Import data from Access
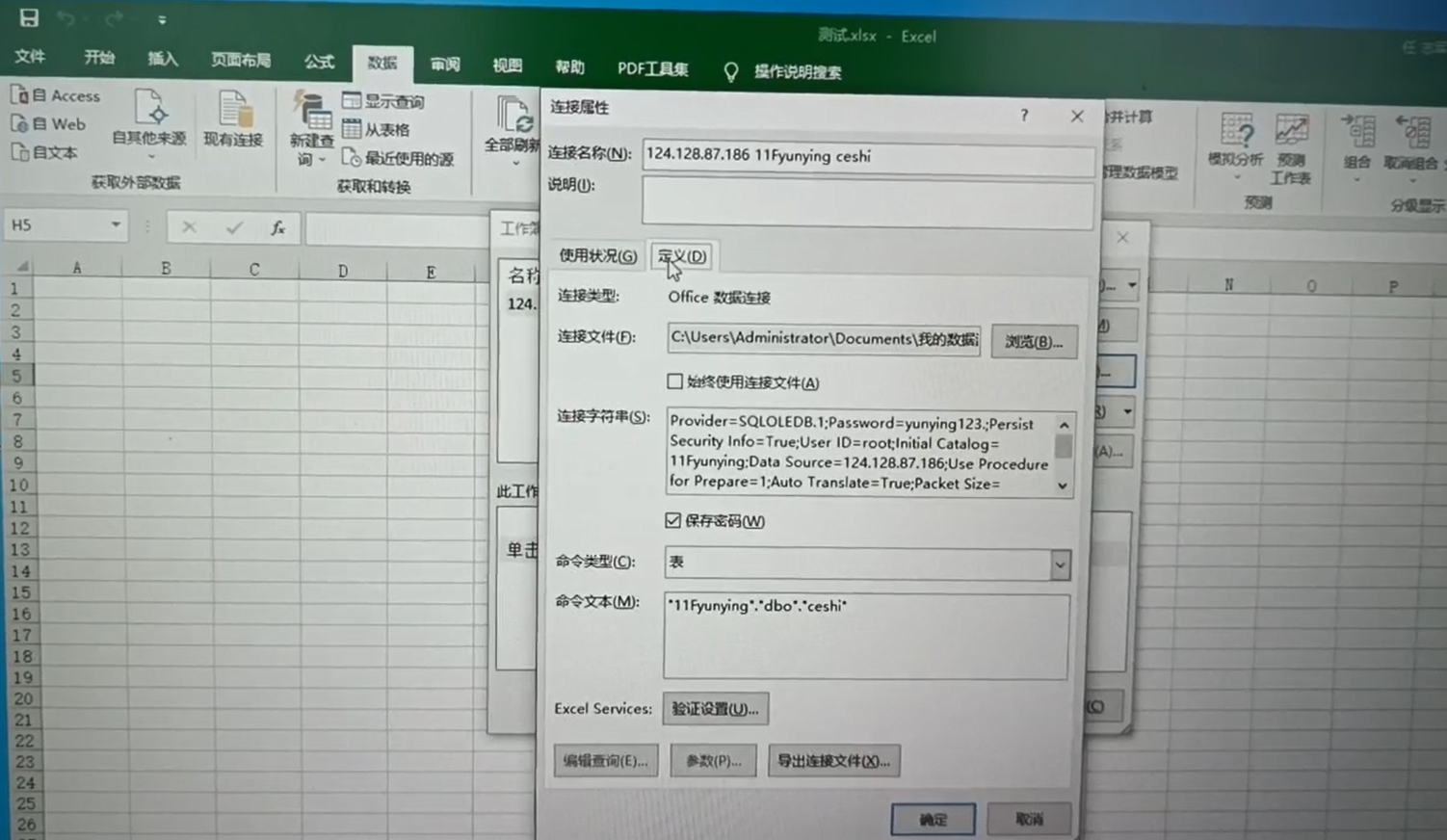1447x840 pixels. (x=56, y=95)
